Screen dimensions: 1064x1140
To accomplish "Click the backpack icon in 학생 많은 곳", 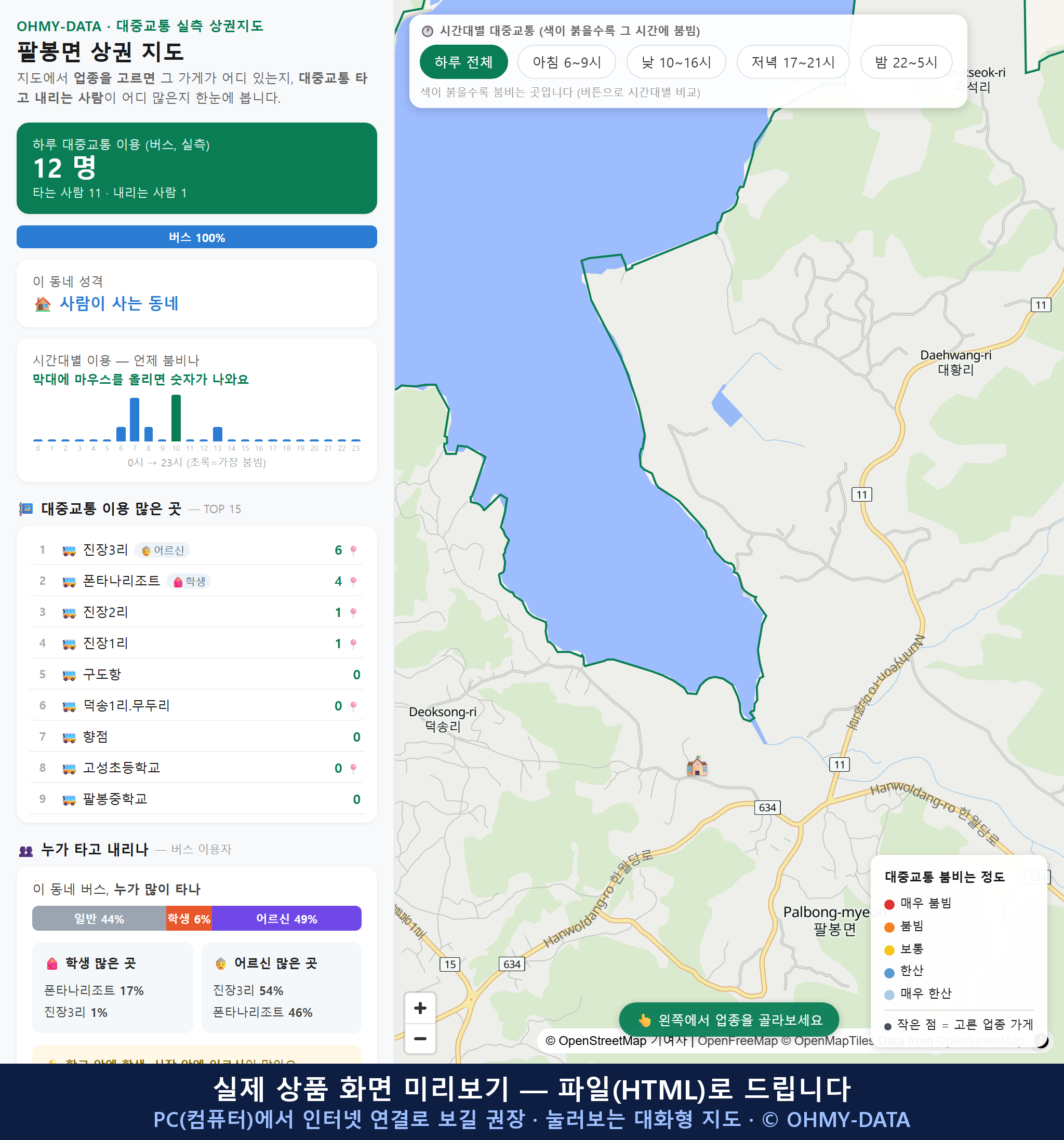I will (52, 963).
